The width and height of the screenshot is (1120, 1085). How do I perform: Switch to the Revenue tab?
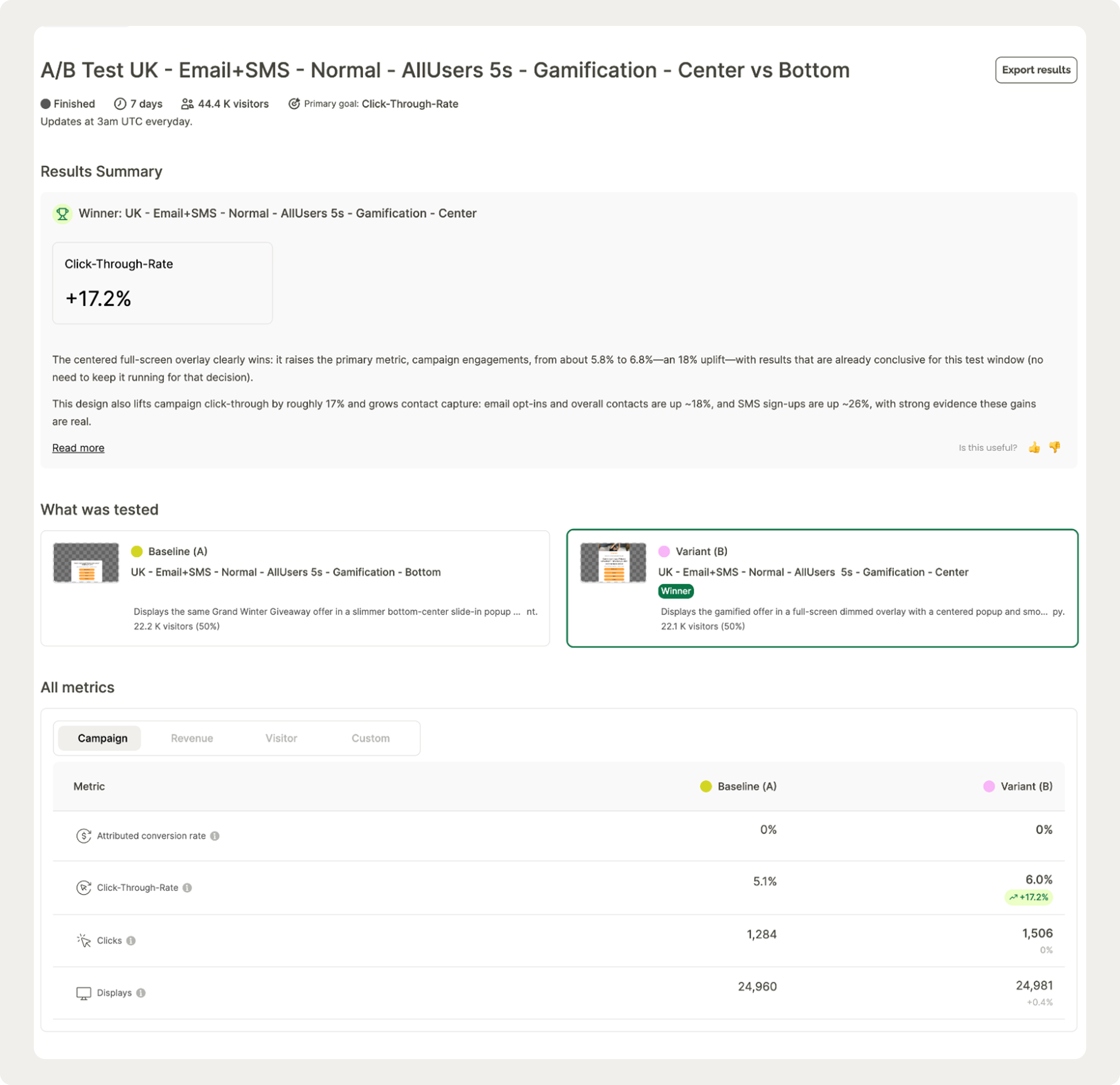pyautogui.click(x=192, y=738)
